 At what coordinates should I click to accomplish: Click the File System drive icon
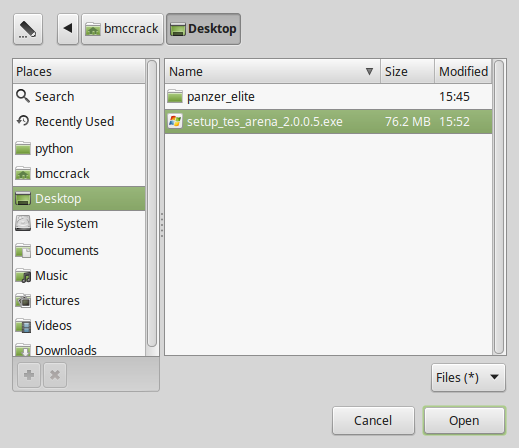click(x=23, y=223)
